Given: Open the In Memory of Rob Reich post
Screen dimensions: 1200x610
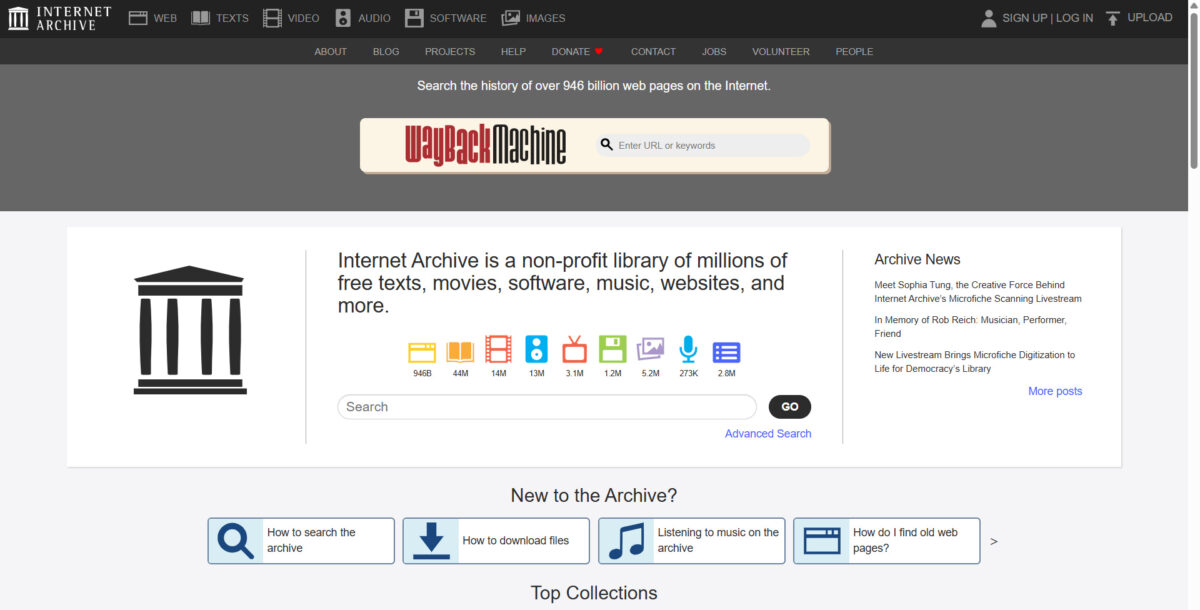Looking at the screenshot, I should 970,327.
